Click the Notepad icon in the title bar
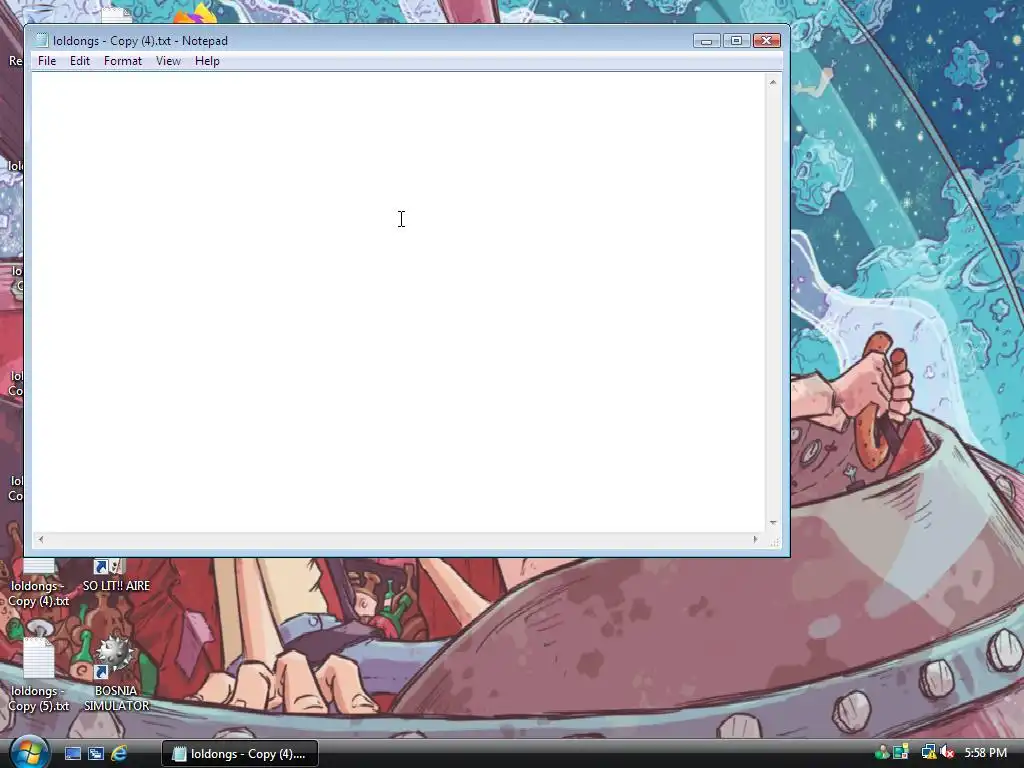 42,40
